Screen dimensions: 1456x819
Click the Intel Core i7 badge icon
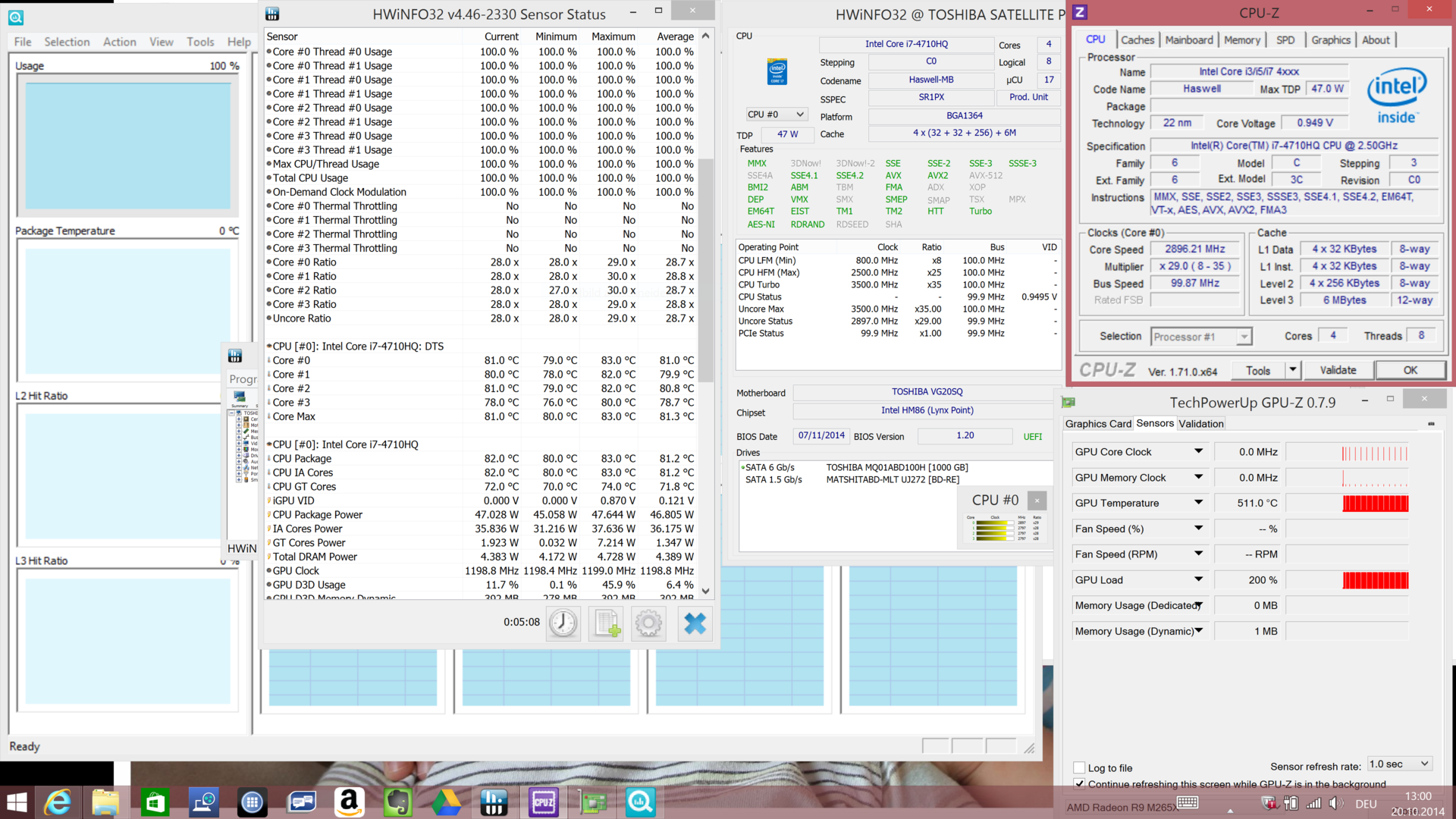point(777,72)
